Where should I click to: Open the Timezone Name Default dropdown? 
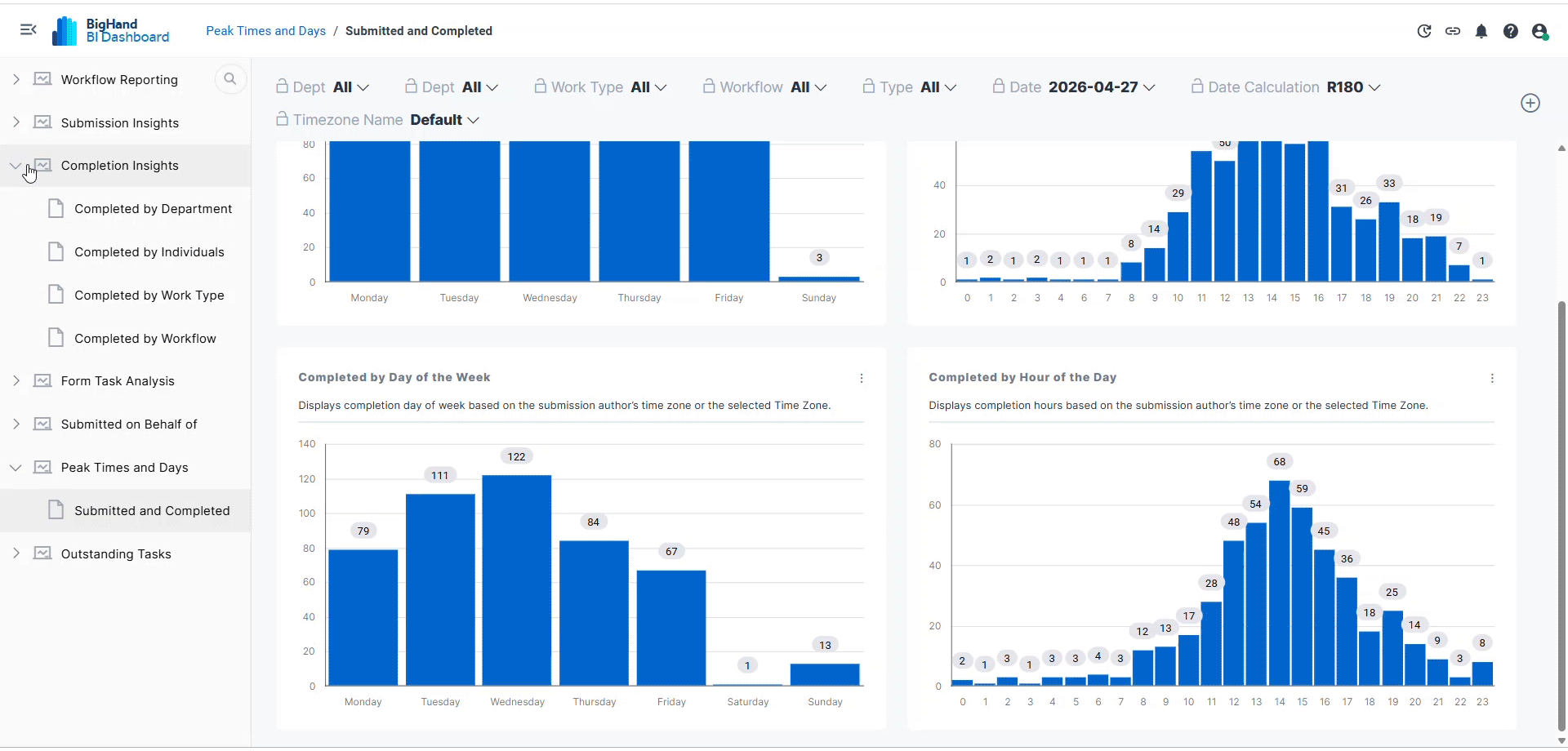(445, 120)
